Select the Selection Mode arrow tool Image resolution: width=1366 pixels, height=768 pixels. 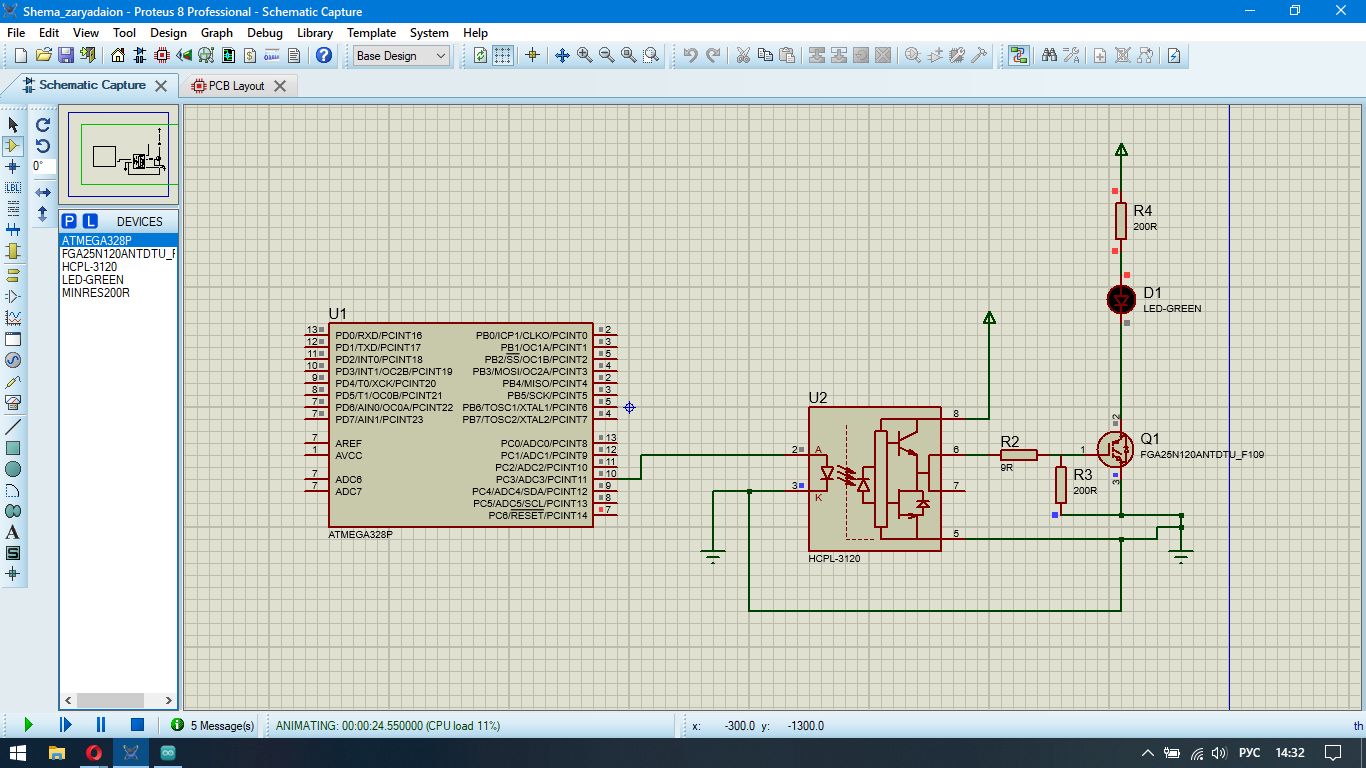(x=13, y=124)
